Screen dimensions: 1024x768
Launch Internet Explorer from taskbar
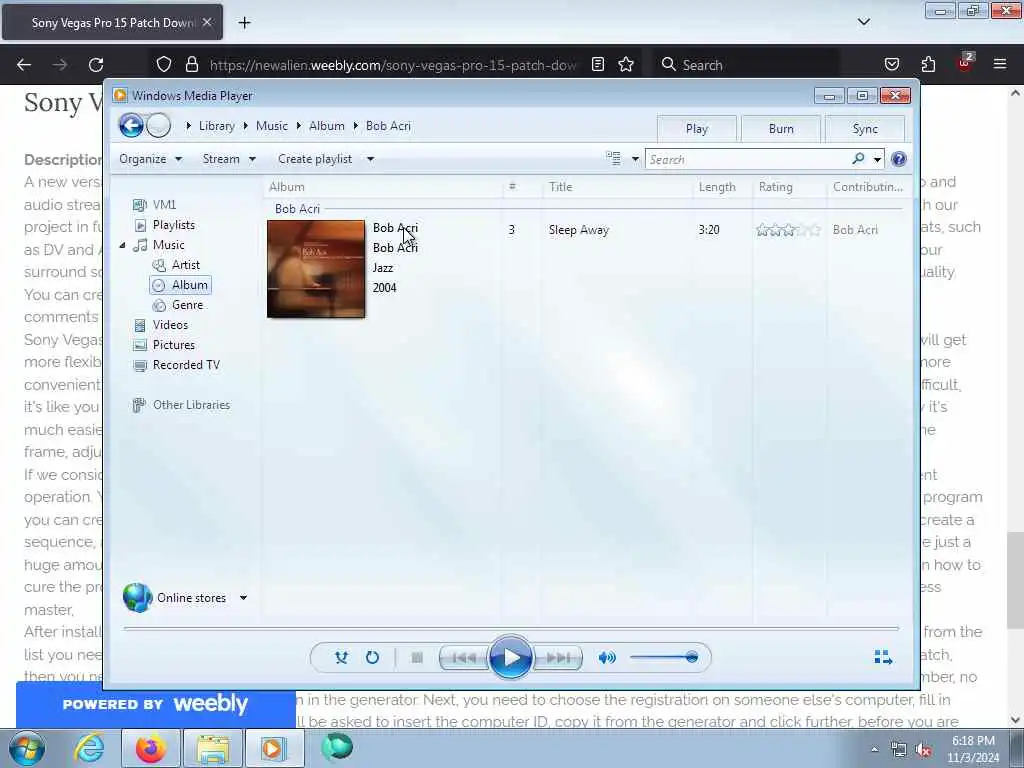pos(89,749)
